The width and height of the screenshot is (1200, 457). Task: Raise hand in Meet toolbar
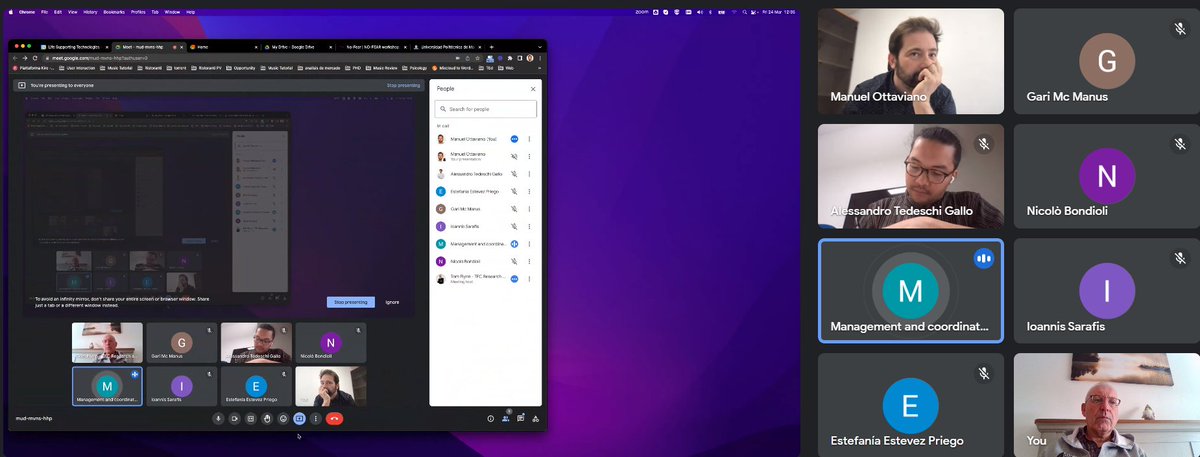267,418
